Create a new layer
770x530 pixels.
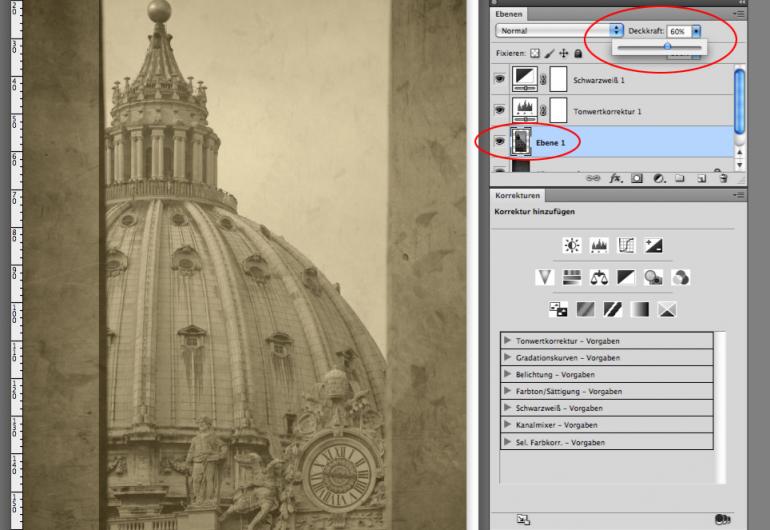tap(701, 179)
